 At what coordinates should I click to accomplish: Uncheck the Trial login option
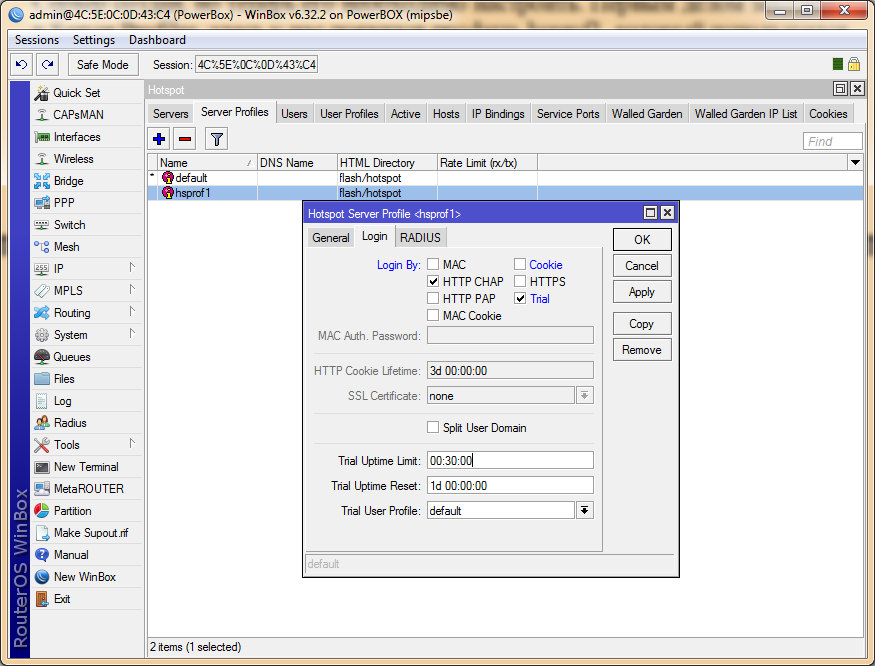point(520,299)
